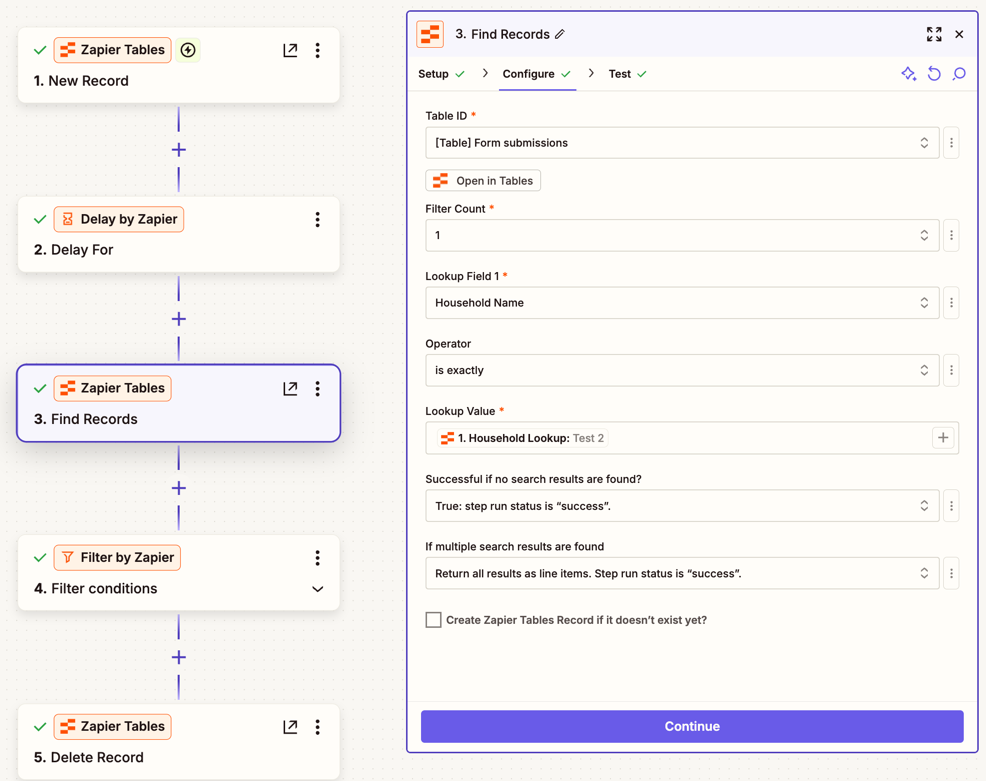The height and width of the screenshot is (781, 986).
Task: Open options menu for Delete Record step
Action: click(318, 727)
